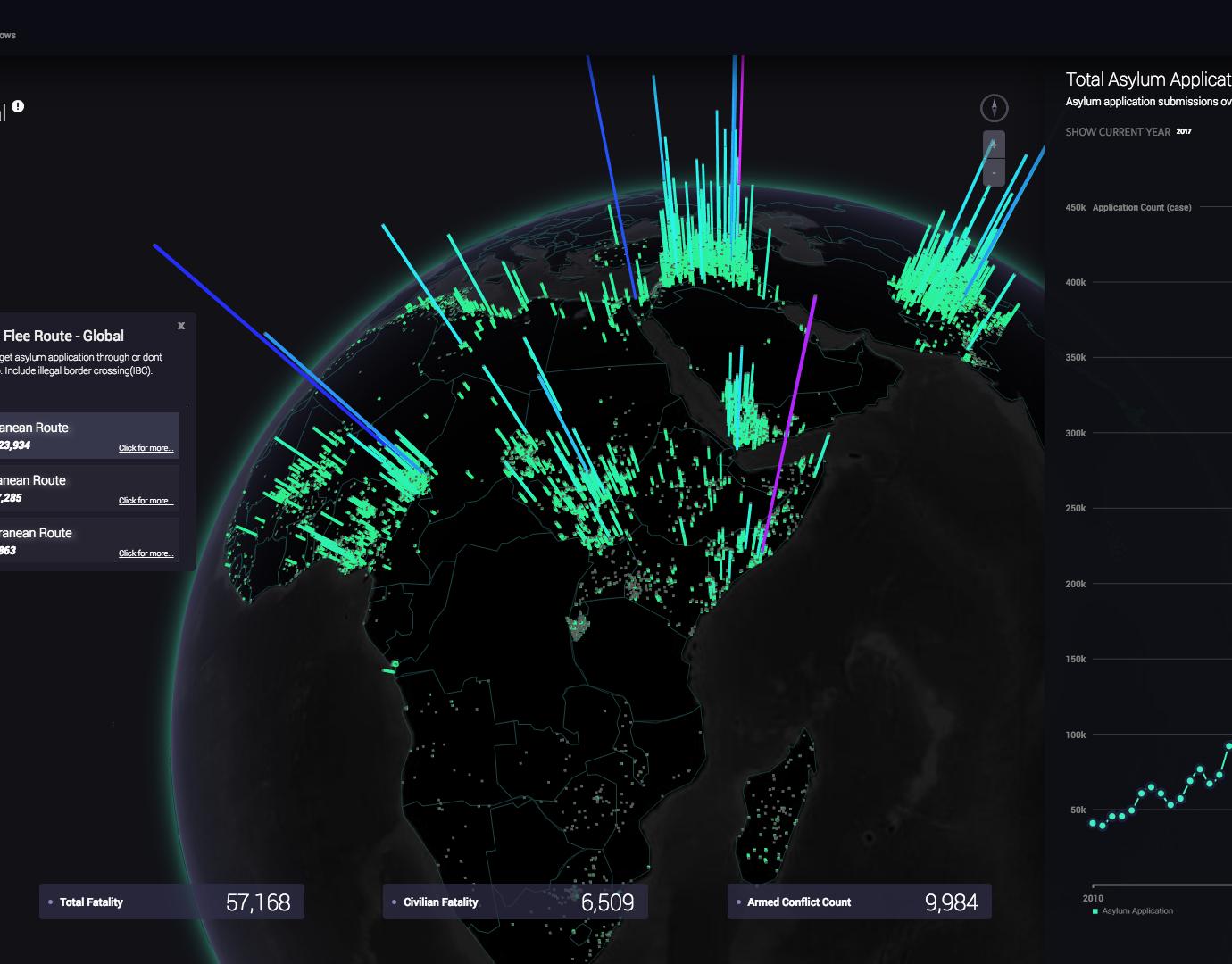Toggle the Asylum Application legend entry

pos(1132,911)
